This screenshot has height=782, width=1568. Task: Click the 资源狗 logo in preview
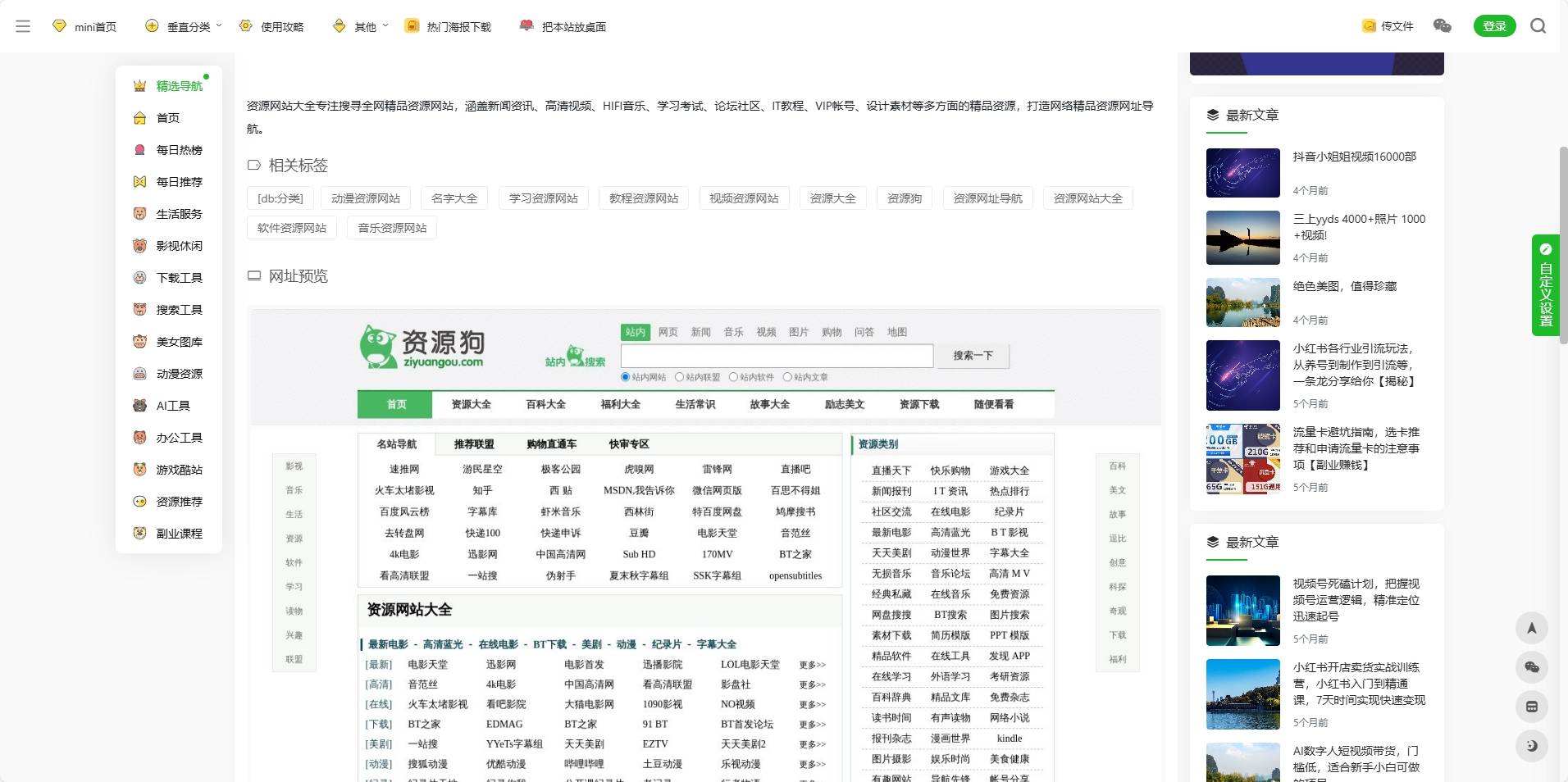(422, 348)
